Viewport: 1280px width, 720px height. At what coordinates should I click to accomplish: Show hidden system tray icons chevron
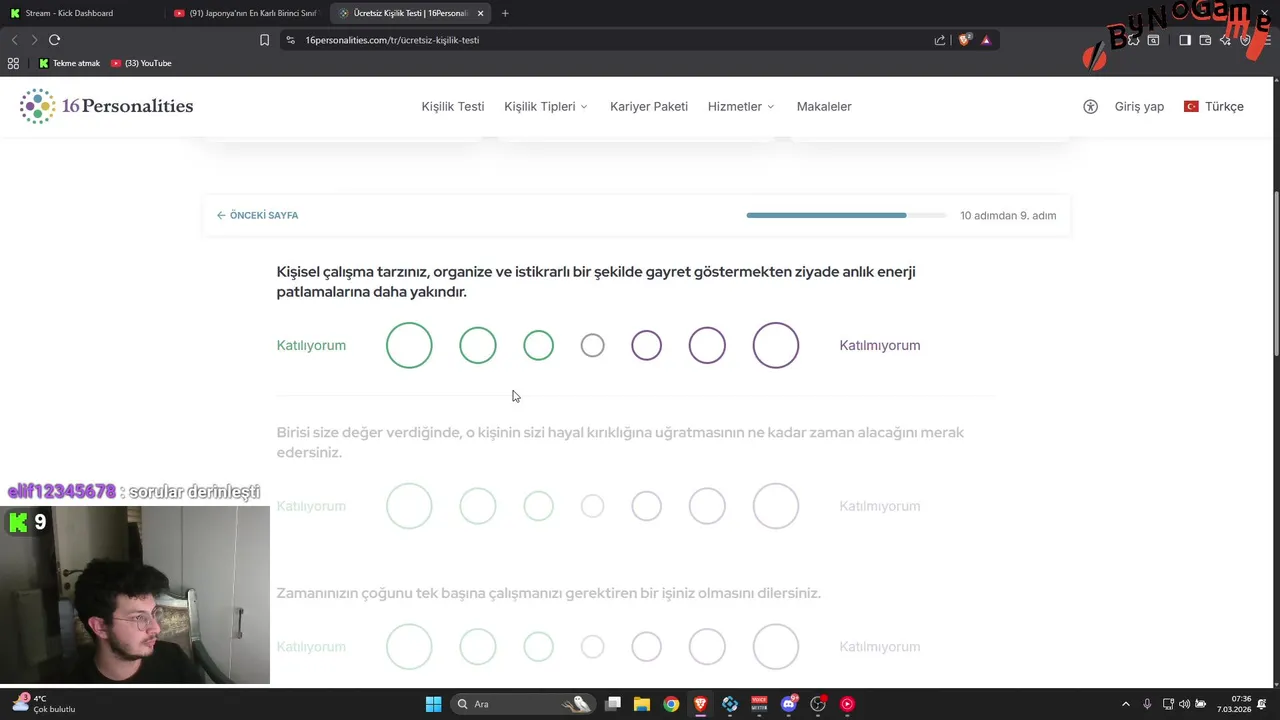(x=1126, y=704)
